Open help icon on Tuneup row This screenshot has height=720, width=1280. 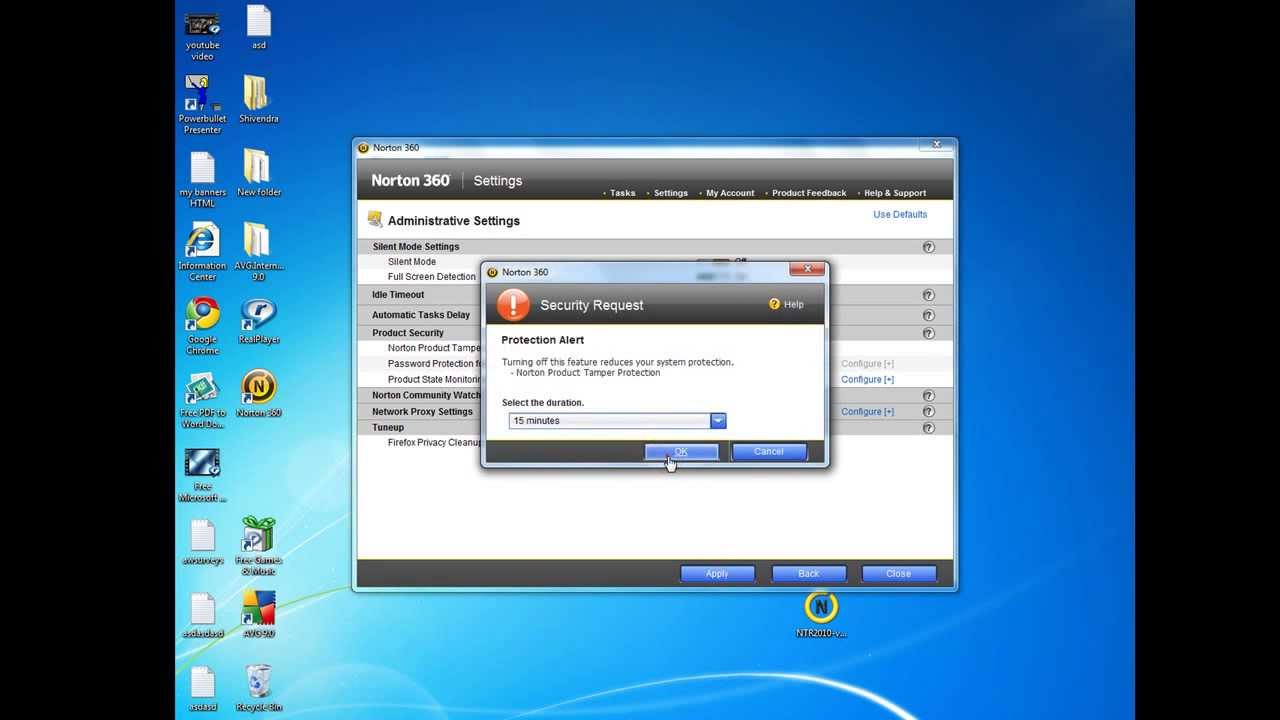928,428
